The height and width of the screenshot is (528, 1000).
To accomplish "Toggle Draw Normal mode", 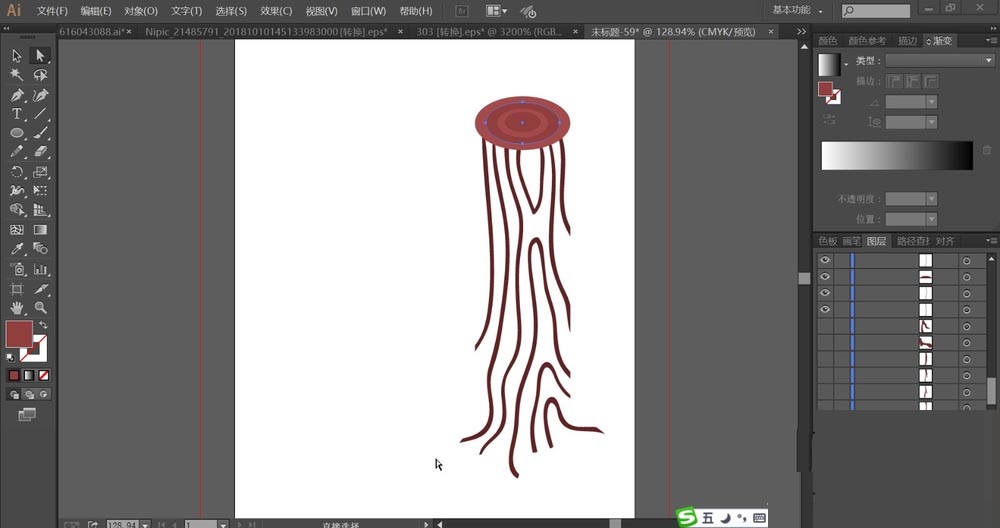I will point(14,395).
